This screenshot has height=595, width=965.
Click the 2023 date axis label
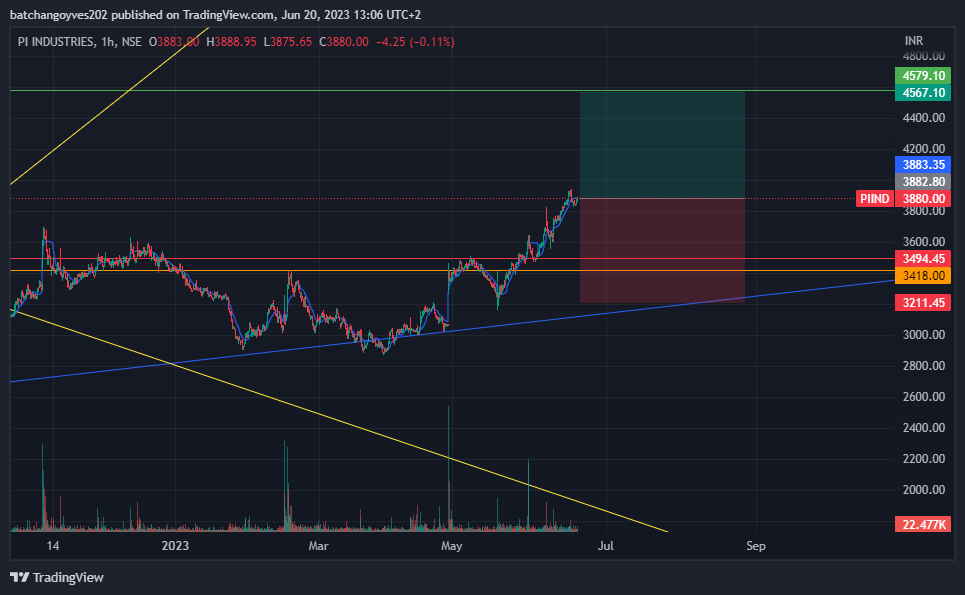(175, 546)
